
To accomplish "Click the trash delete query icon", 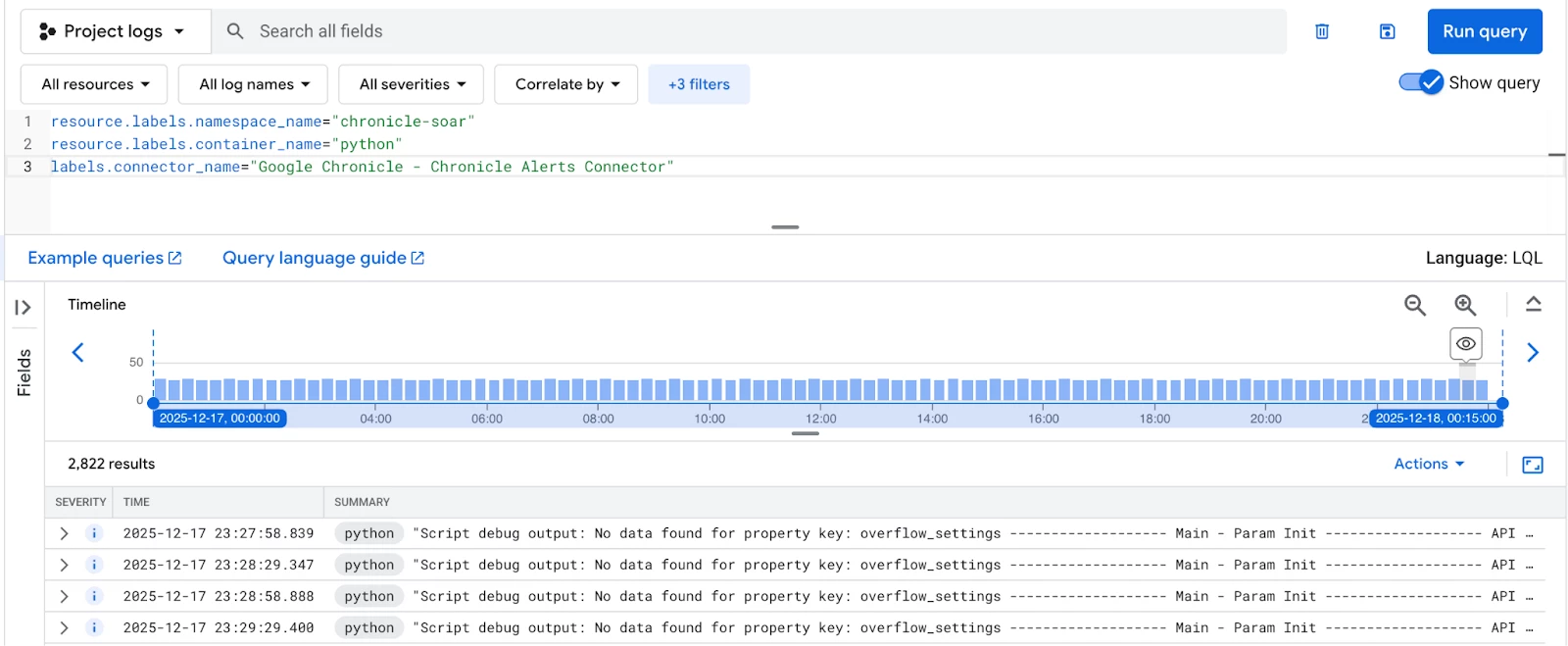I will click(1322, 31).
